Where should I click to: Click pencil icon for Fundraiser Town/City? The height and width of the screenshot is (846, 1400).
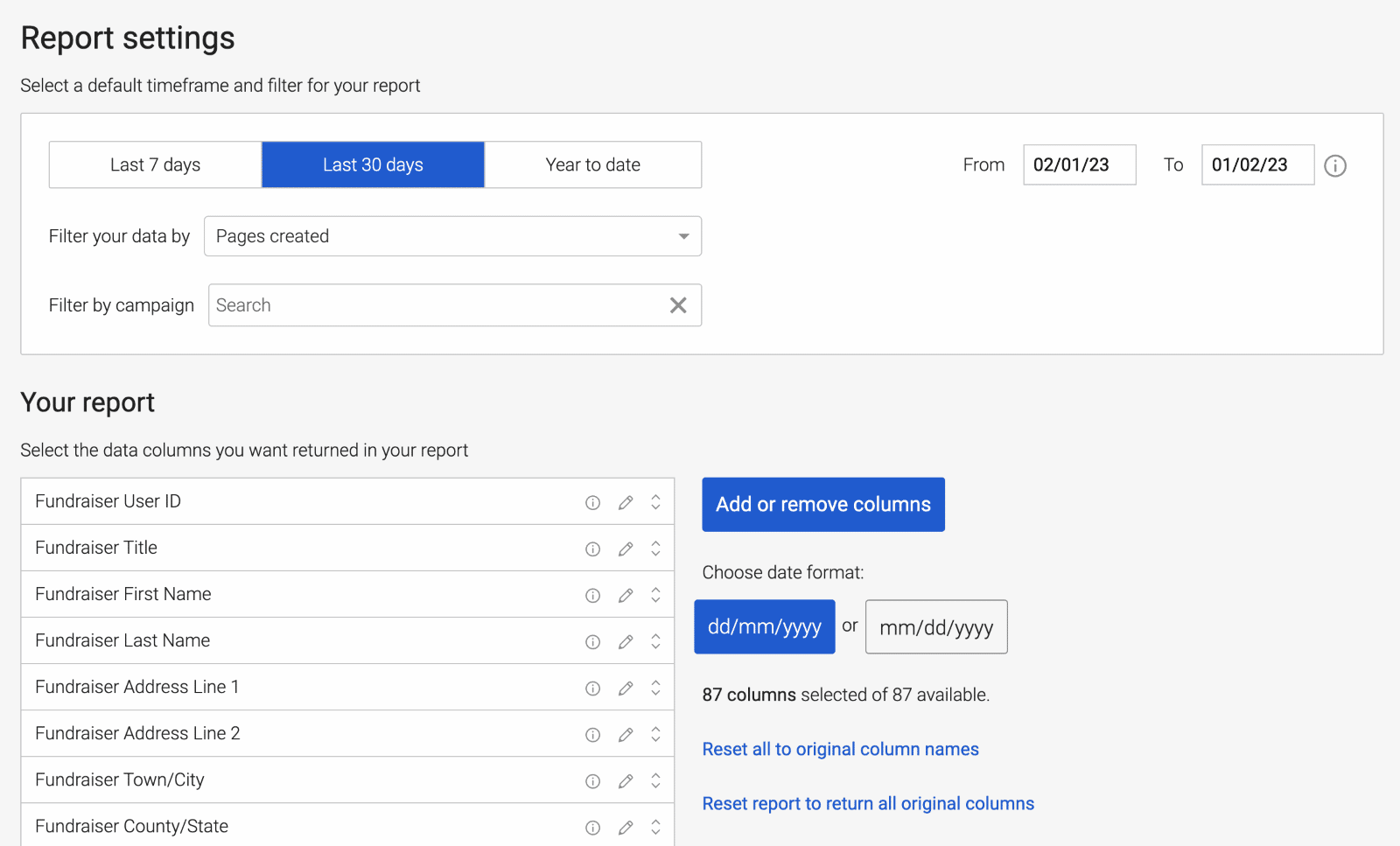tap(626, 780)
